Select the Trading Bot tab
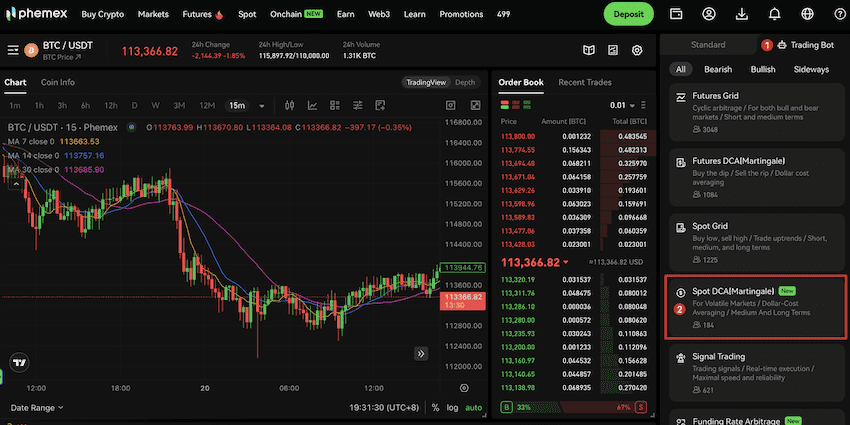Image resolution: width=850 pixels, height=425 pixels. click(806, 45)
